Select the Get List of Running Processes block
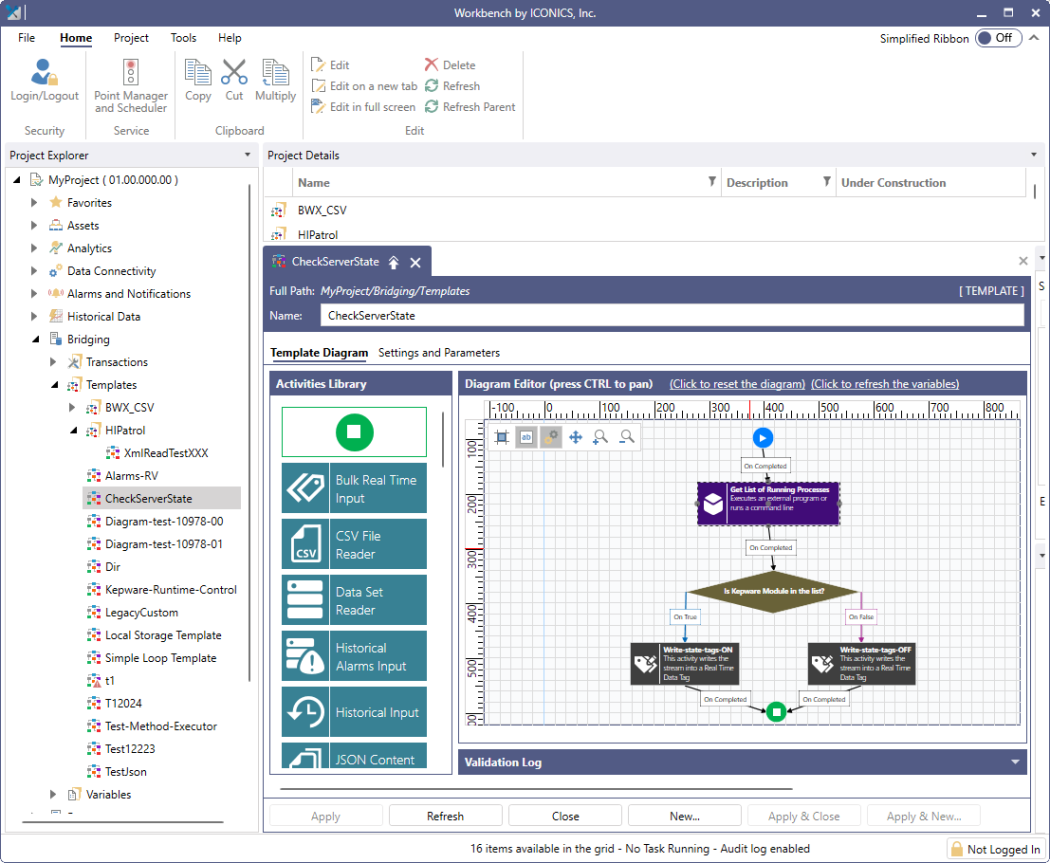Image resolution: width=1050 pixels, height=863 pixels. pos(768,503)
